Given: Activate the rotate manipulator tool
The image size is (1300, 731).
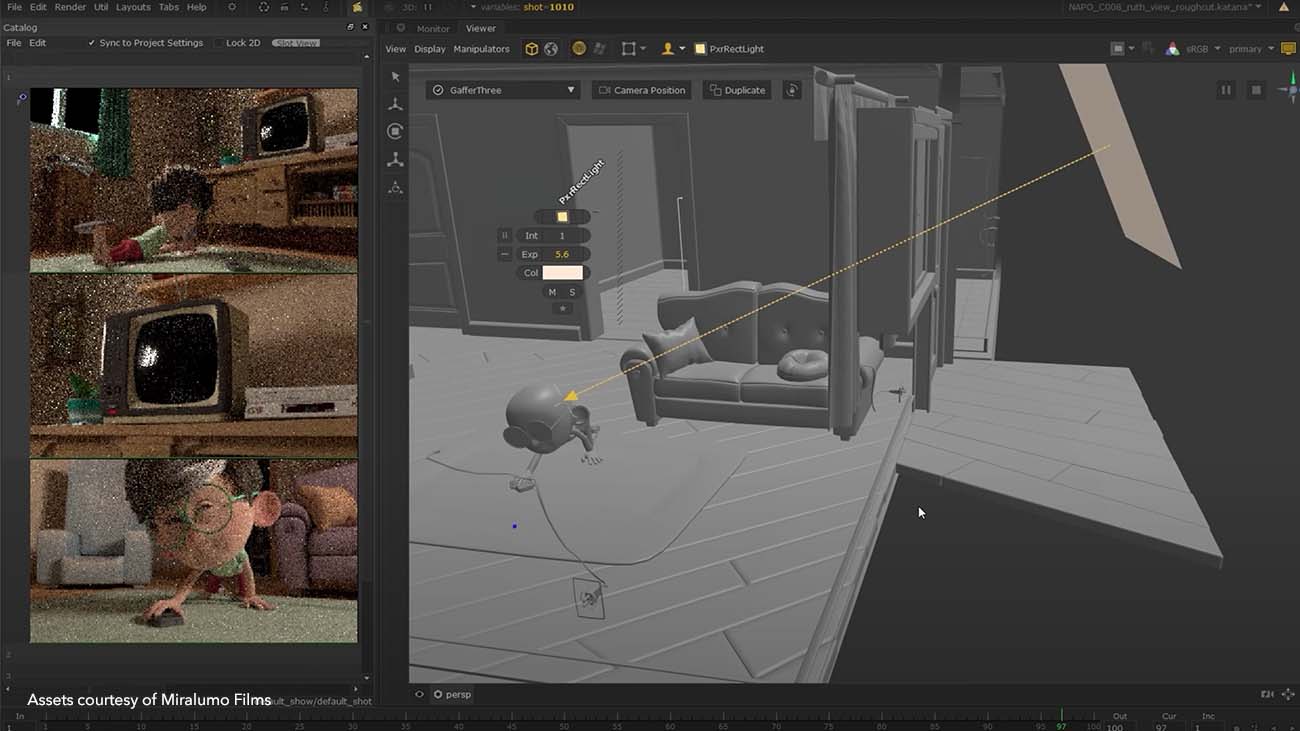Looking at the screenshot, I should (396, 132).
